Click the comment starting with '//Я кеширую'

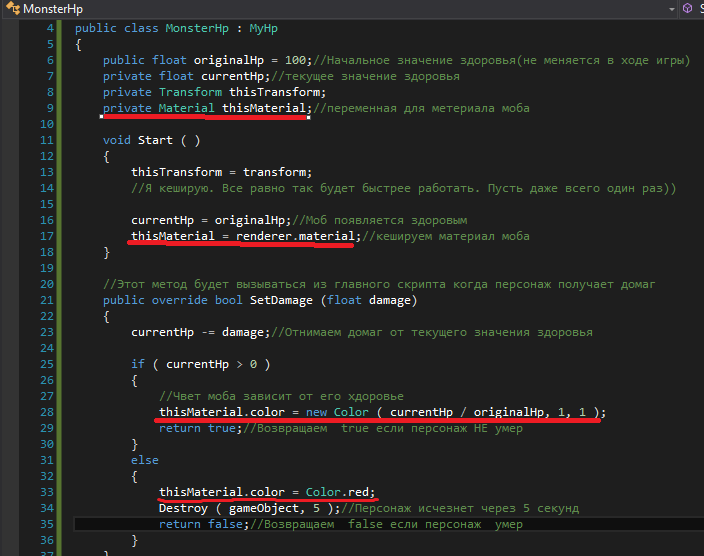(403, 188)
